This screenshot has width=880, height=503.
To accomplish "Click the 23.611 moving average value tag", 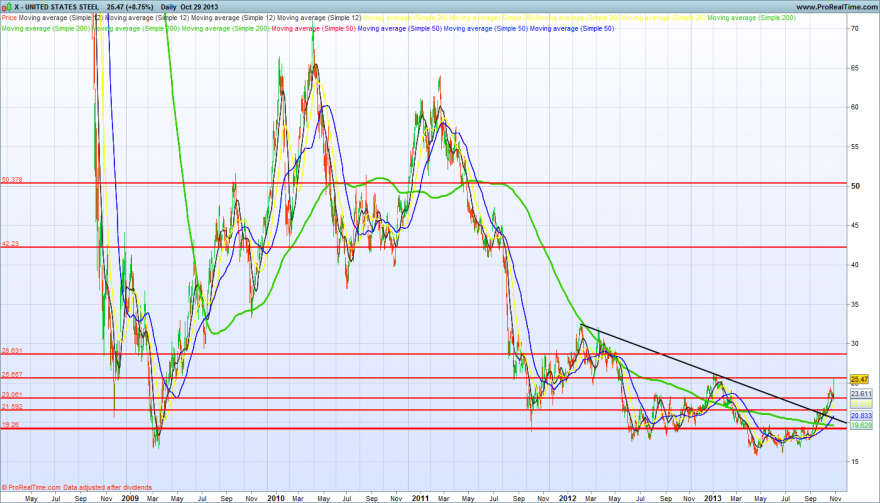I will (861, 394).
